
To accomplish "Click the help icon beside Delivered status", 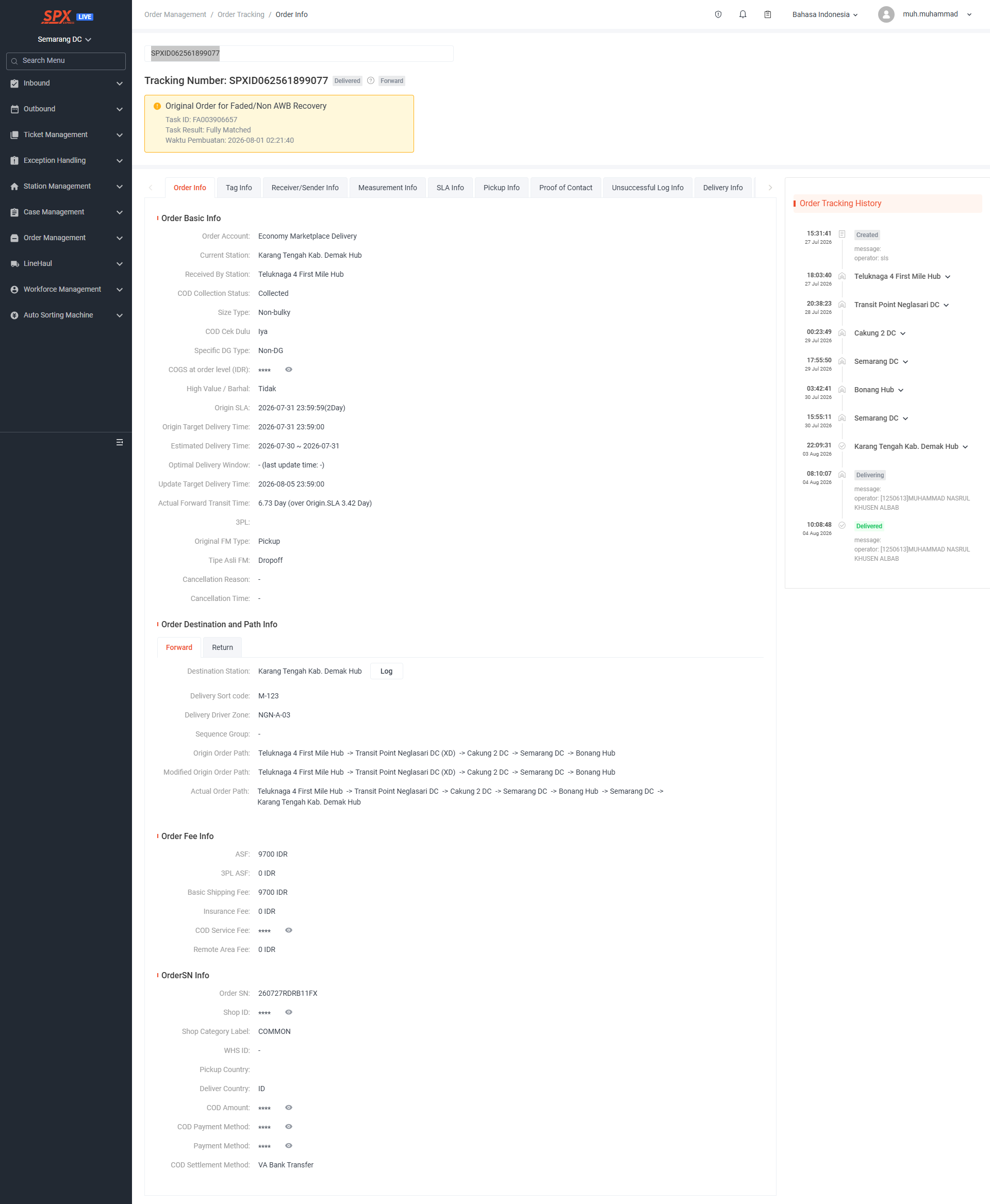I will tap(371, 81).
